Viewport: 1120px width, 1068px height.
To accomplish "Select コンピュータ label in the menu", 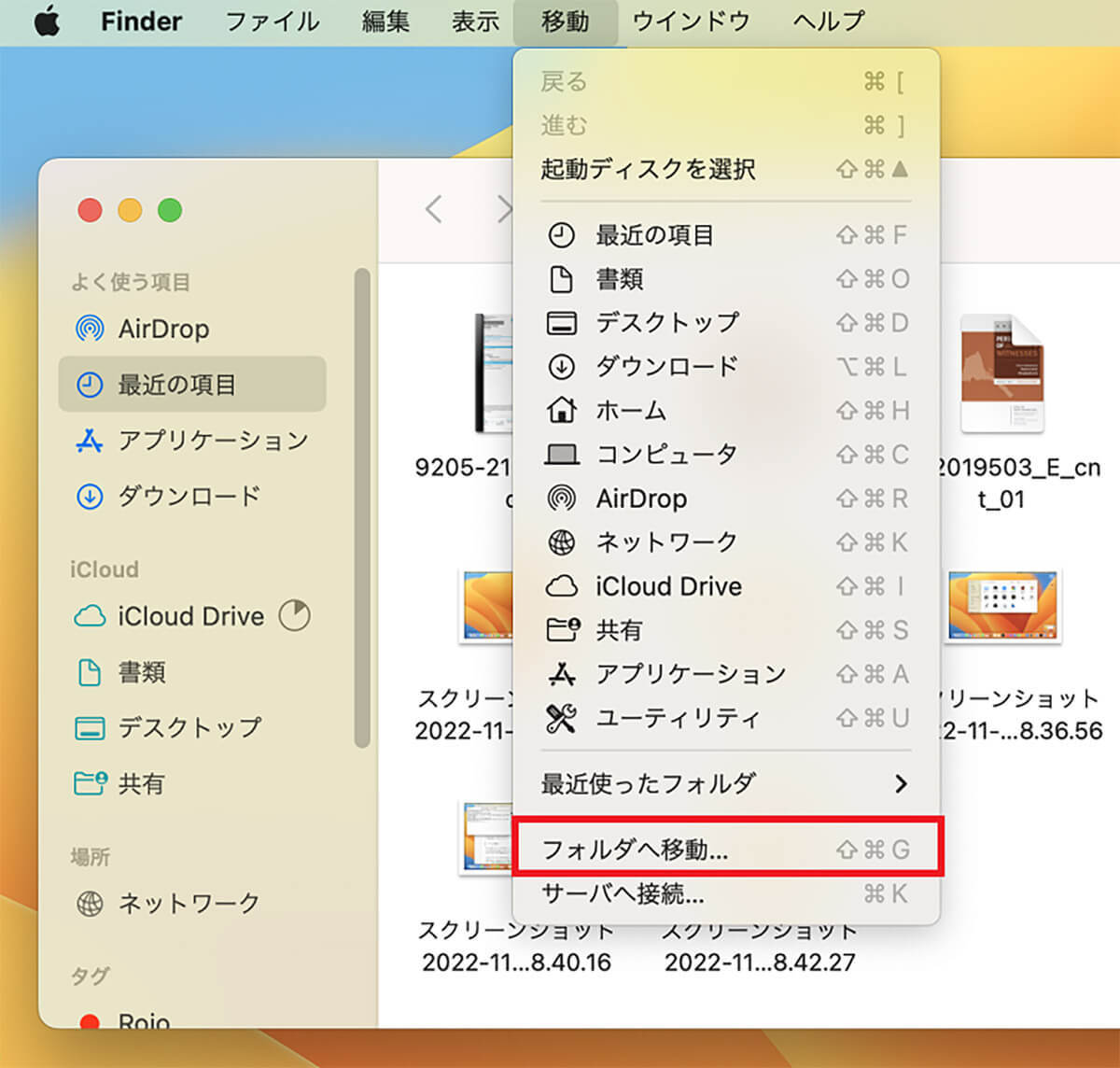I will pos(667,455).
